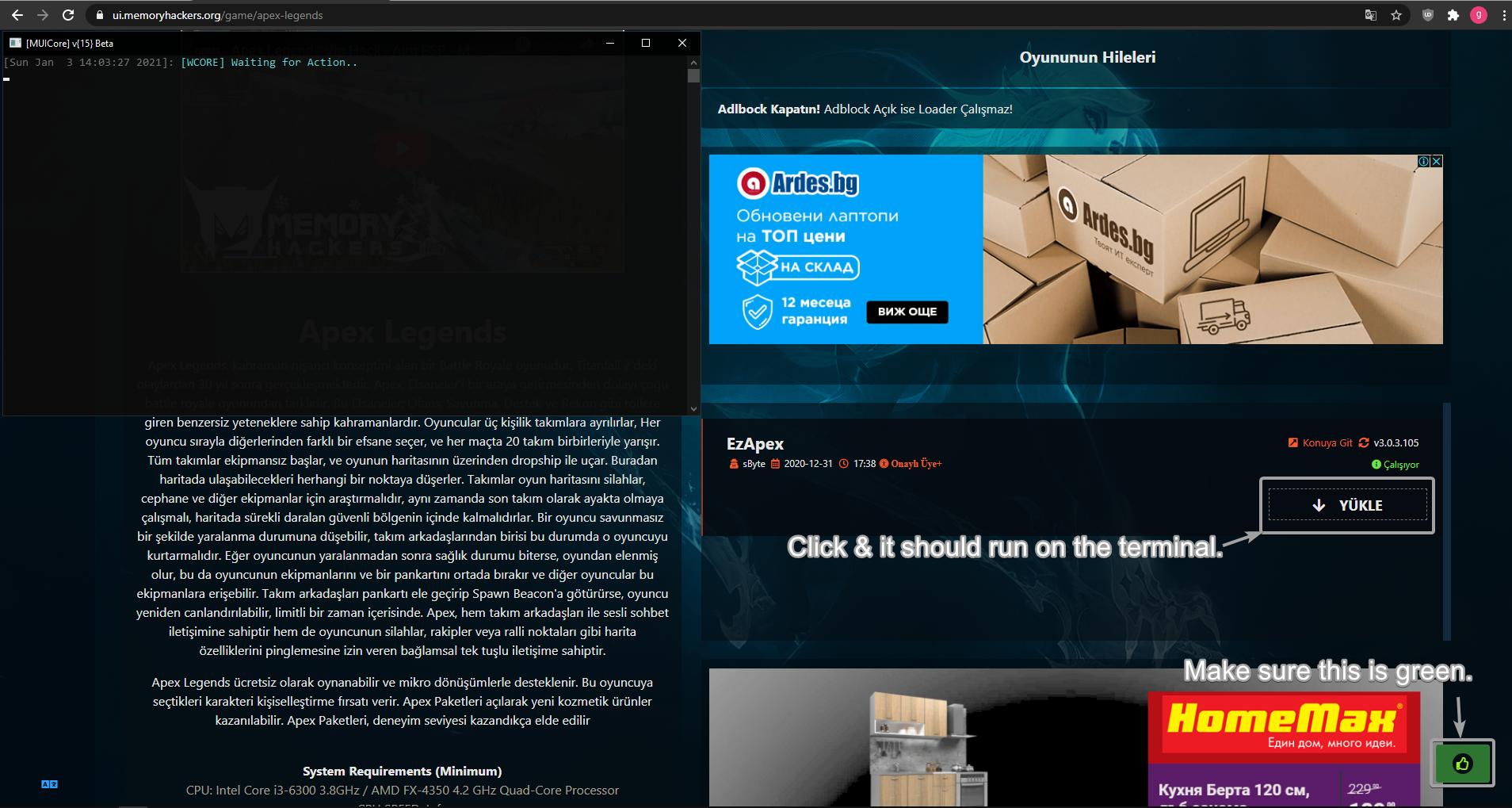Go back using the browser back arrow
This screenshot has width=1512, height=808.
tap(17, 15)
